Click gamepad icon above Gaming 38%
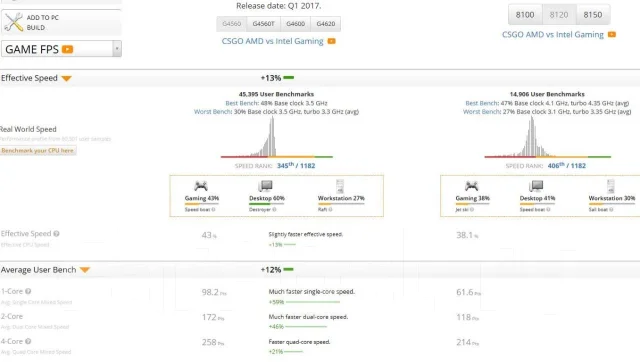The image size is (640, 362). pyautogui.click(x=471, y=186)
